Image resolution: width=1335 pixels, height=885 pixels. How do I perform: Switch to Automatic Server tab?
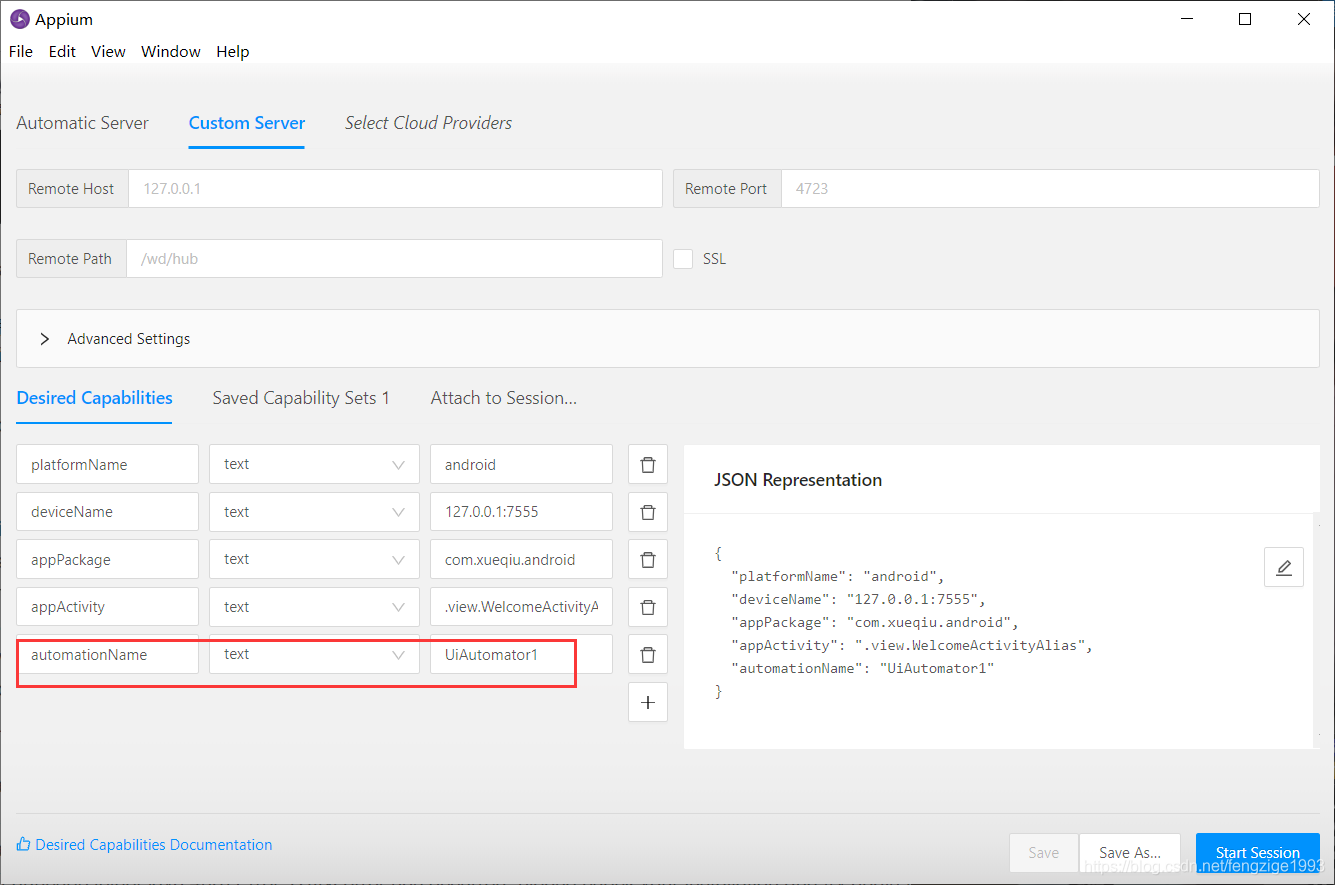[82, 123]
